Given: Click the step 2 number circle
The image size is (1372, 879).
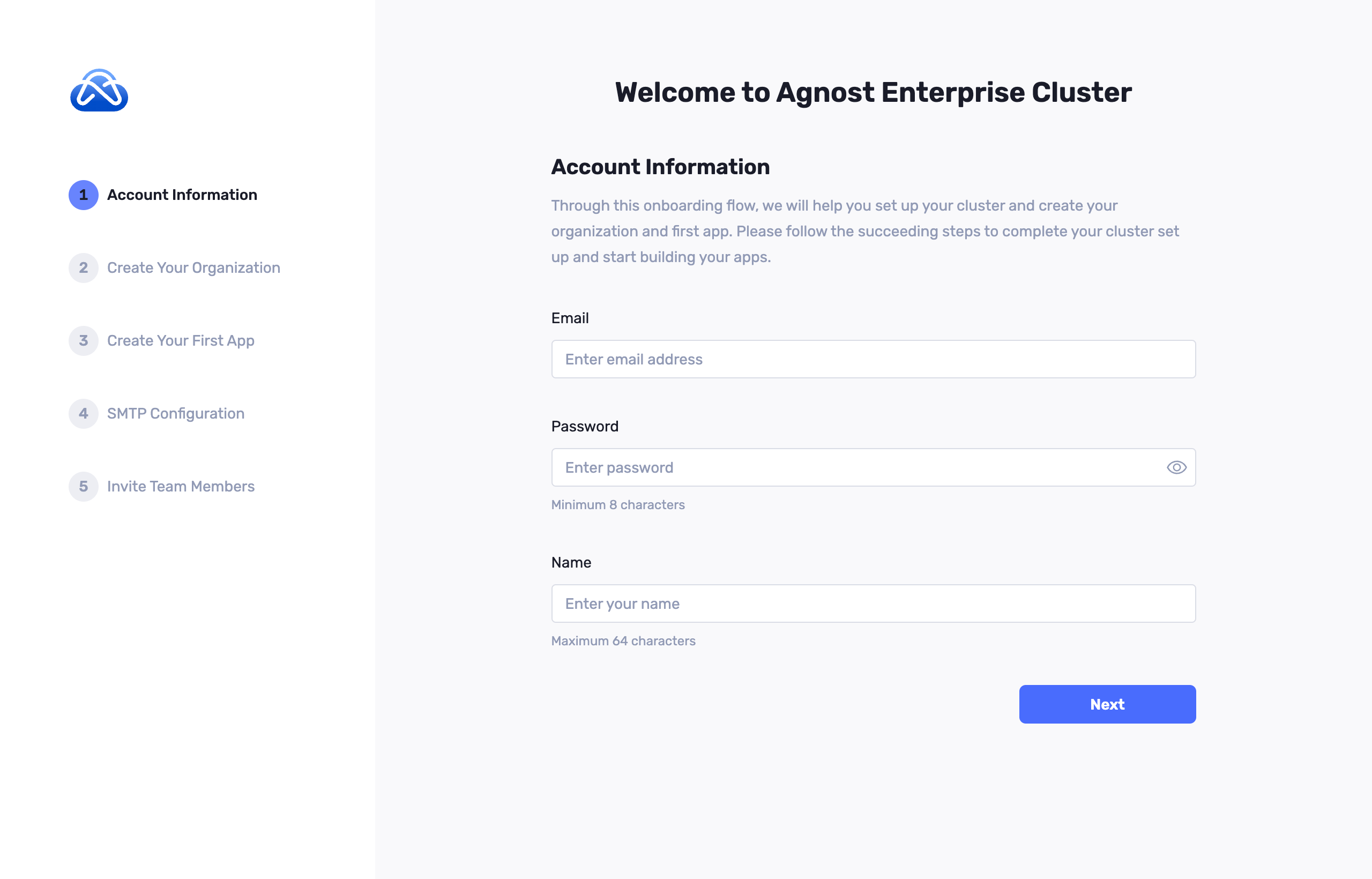Looking at the screenshot, I should point(83,267).
